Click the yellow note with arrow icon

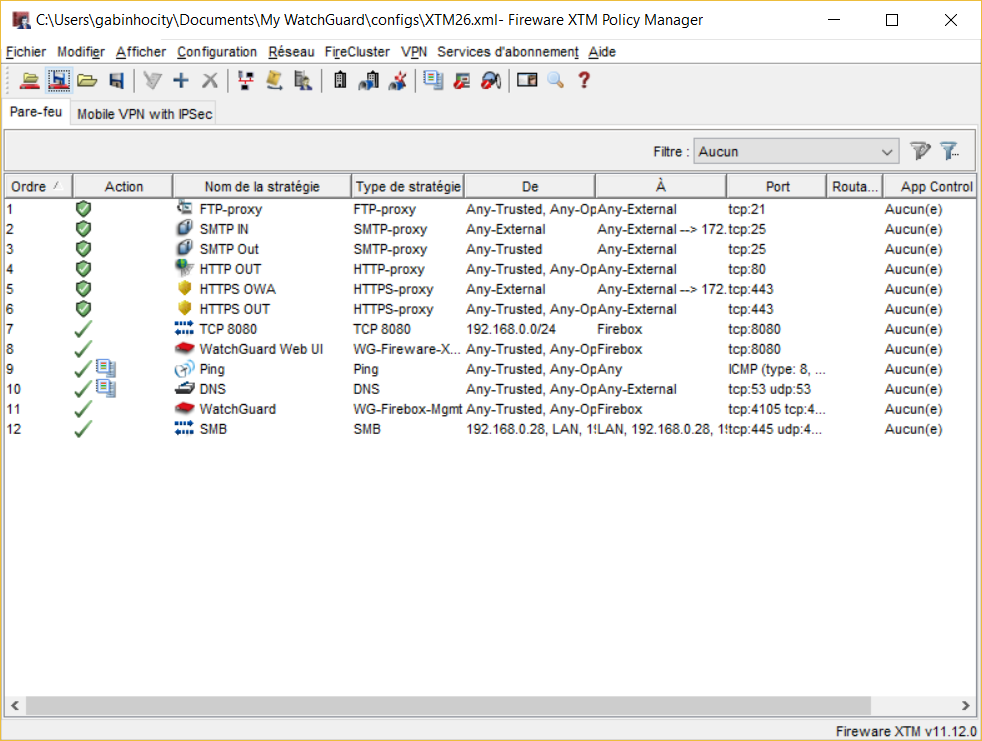tap(274, 80)
